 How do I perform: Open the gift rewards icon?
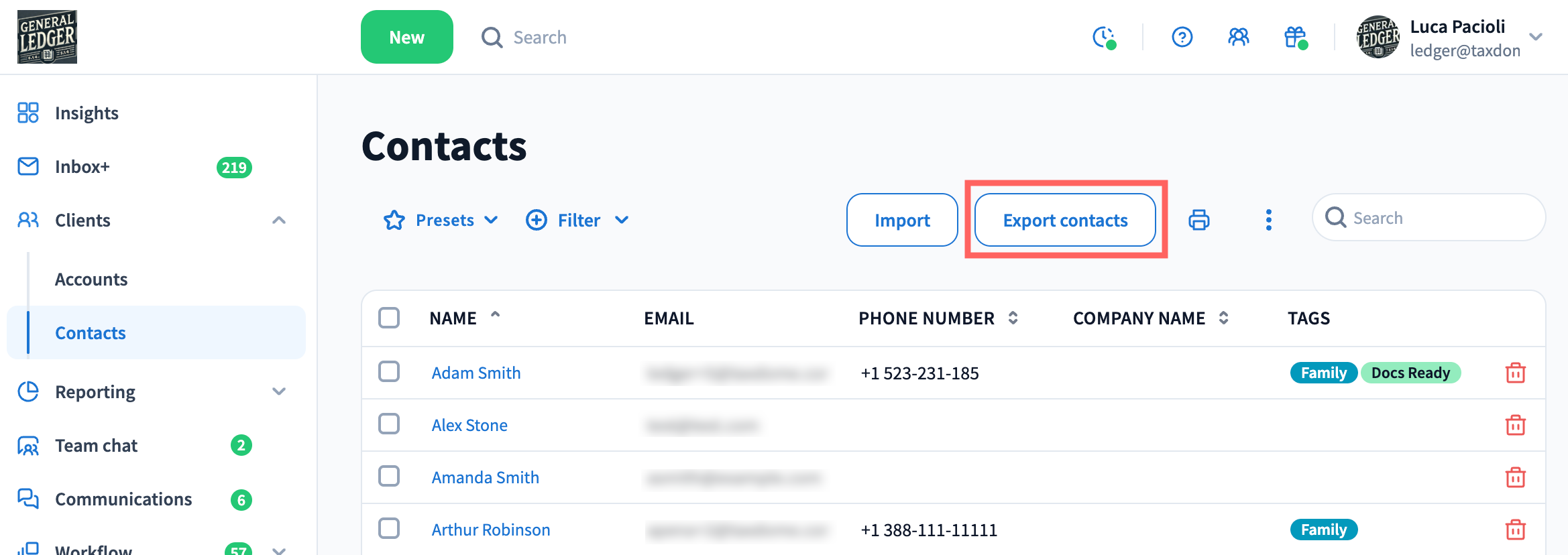pos(1295,37)
